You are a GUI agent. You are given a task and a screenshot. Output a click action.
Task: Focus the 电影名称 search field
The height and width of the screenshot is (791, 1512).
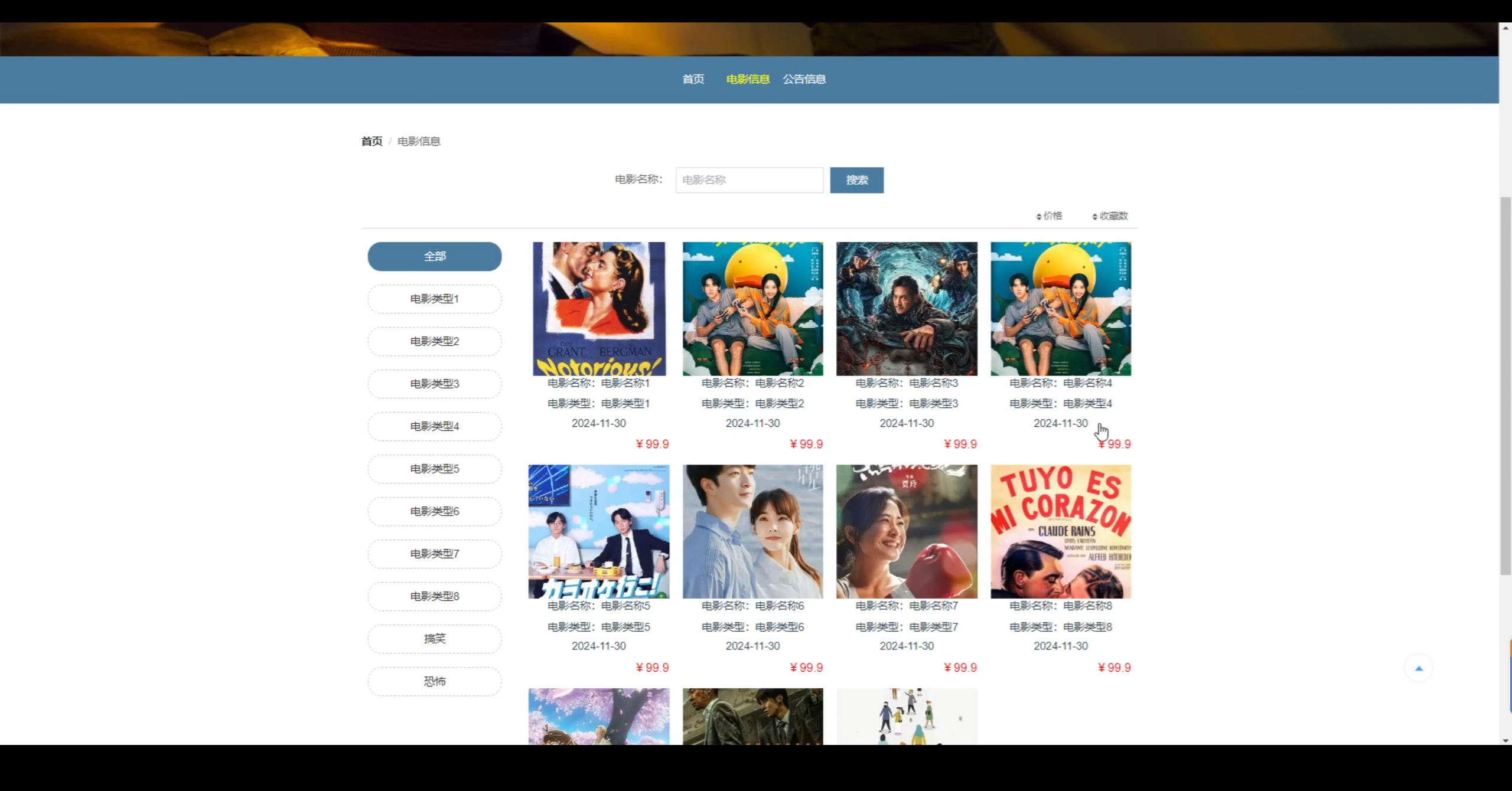[749, 180]
